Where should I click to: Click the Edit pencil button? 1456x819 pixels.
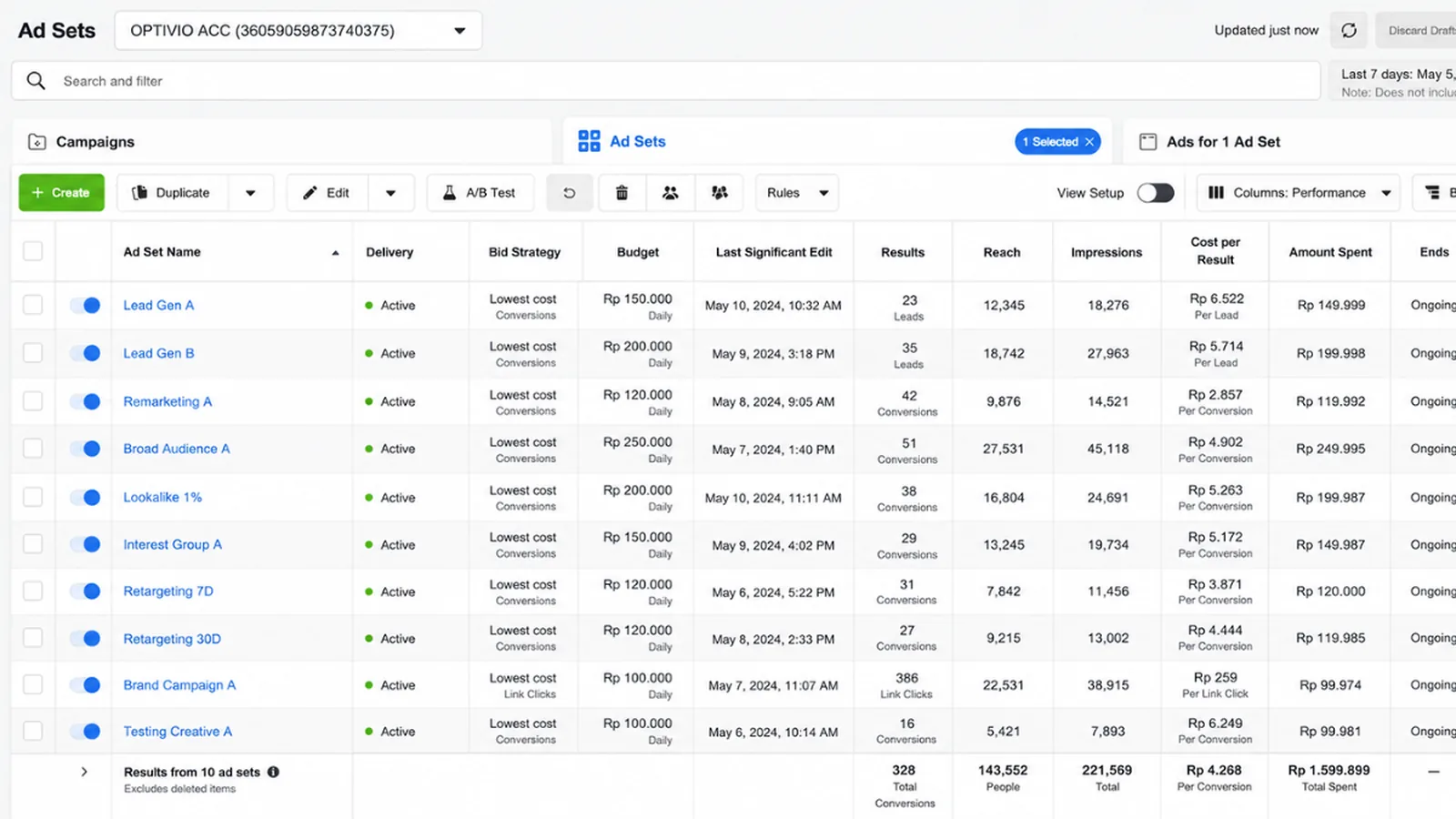coord(328,193)
